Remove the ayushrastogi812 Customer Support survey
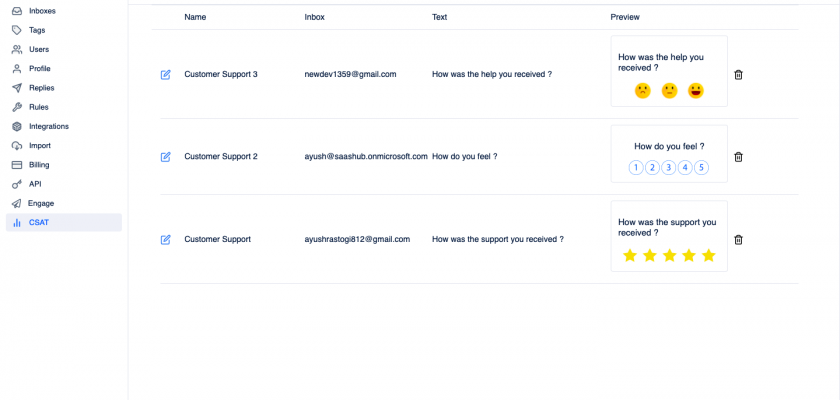The height and width of the screenshot is (400, 840). pos(738,240)
